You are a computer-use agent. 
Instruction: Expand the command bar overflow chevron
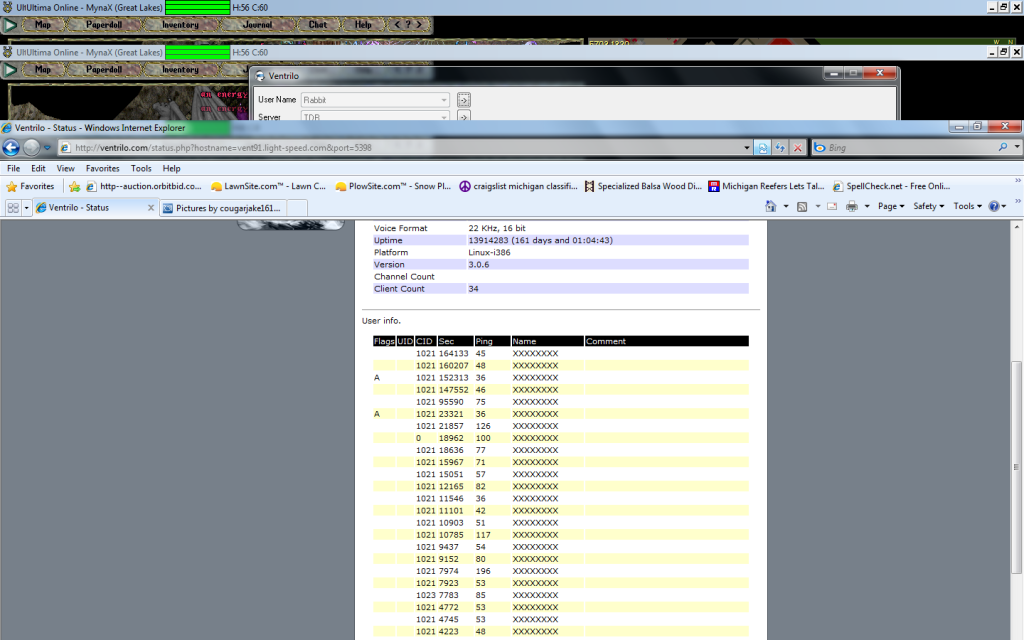click(1017, 201)
